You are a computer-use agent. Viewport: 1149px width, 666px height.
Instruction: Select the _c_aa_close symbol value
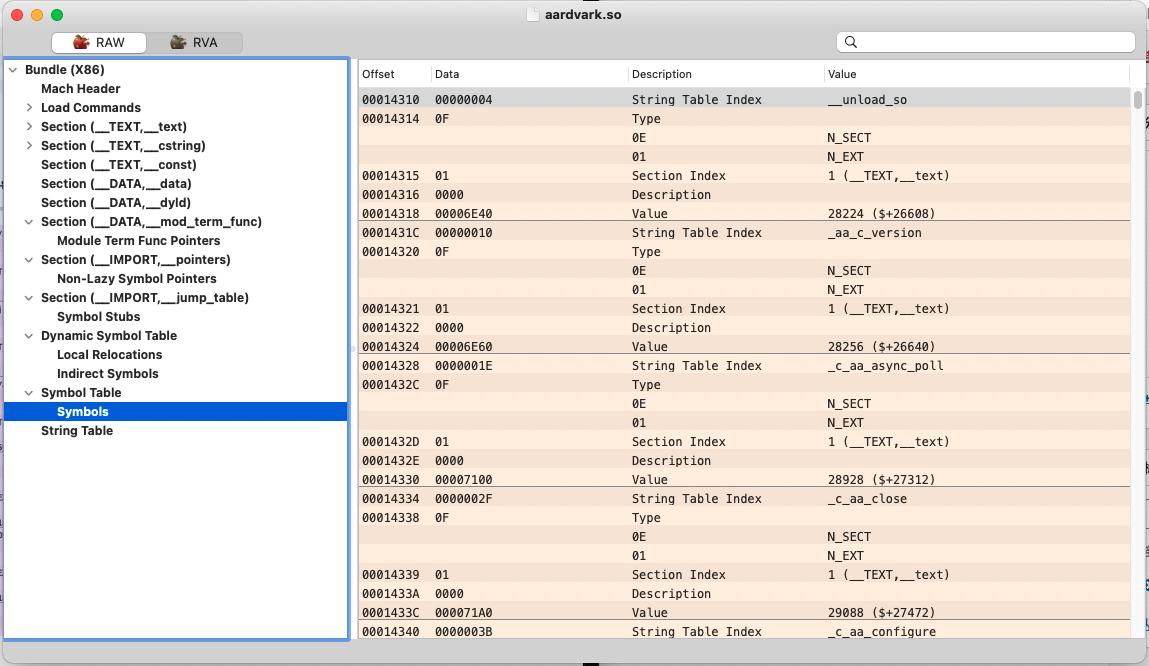point(867,499)
